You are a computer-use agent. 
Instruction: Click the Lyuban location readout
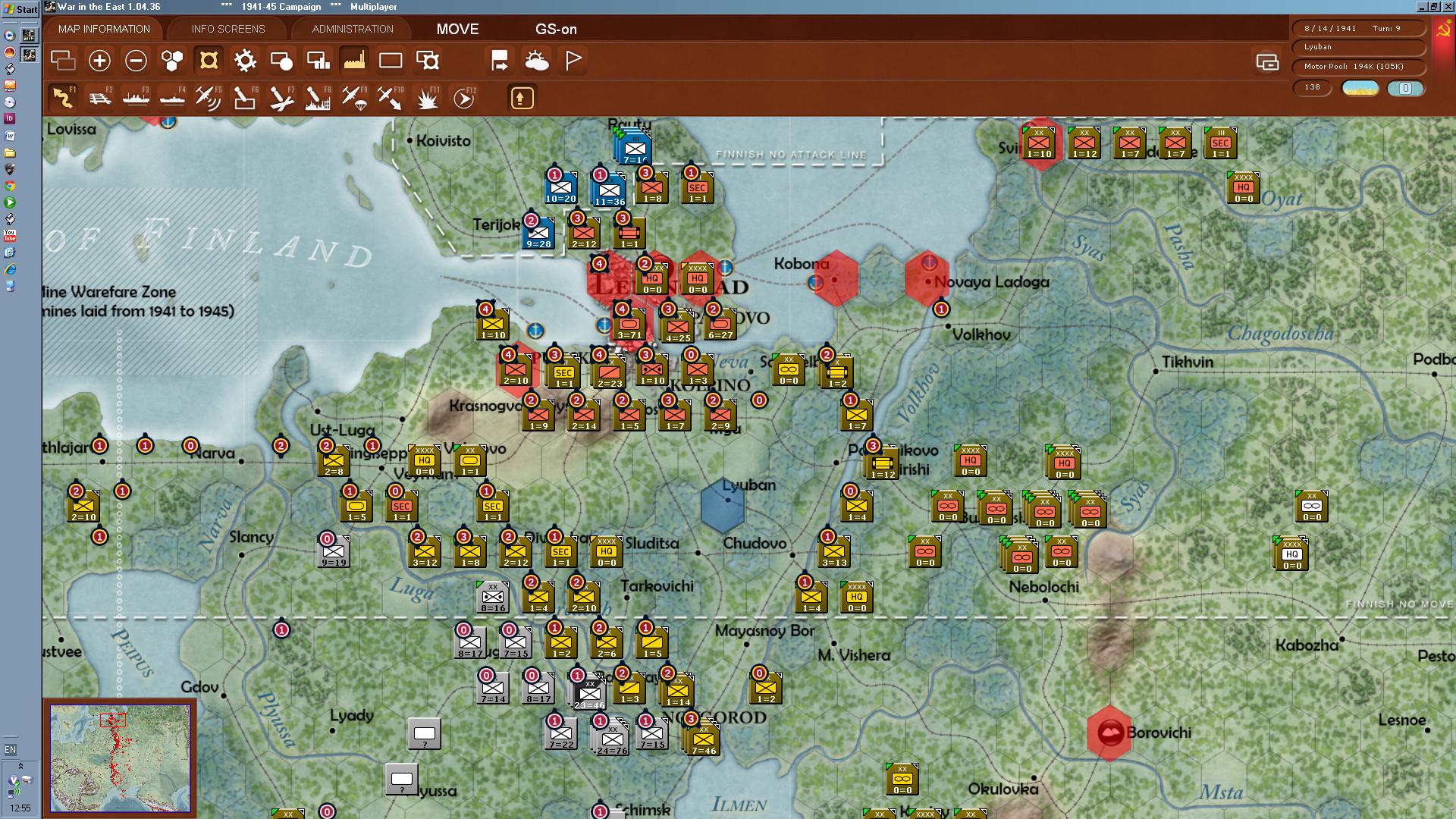1358,47
